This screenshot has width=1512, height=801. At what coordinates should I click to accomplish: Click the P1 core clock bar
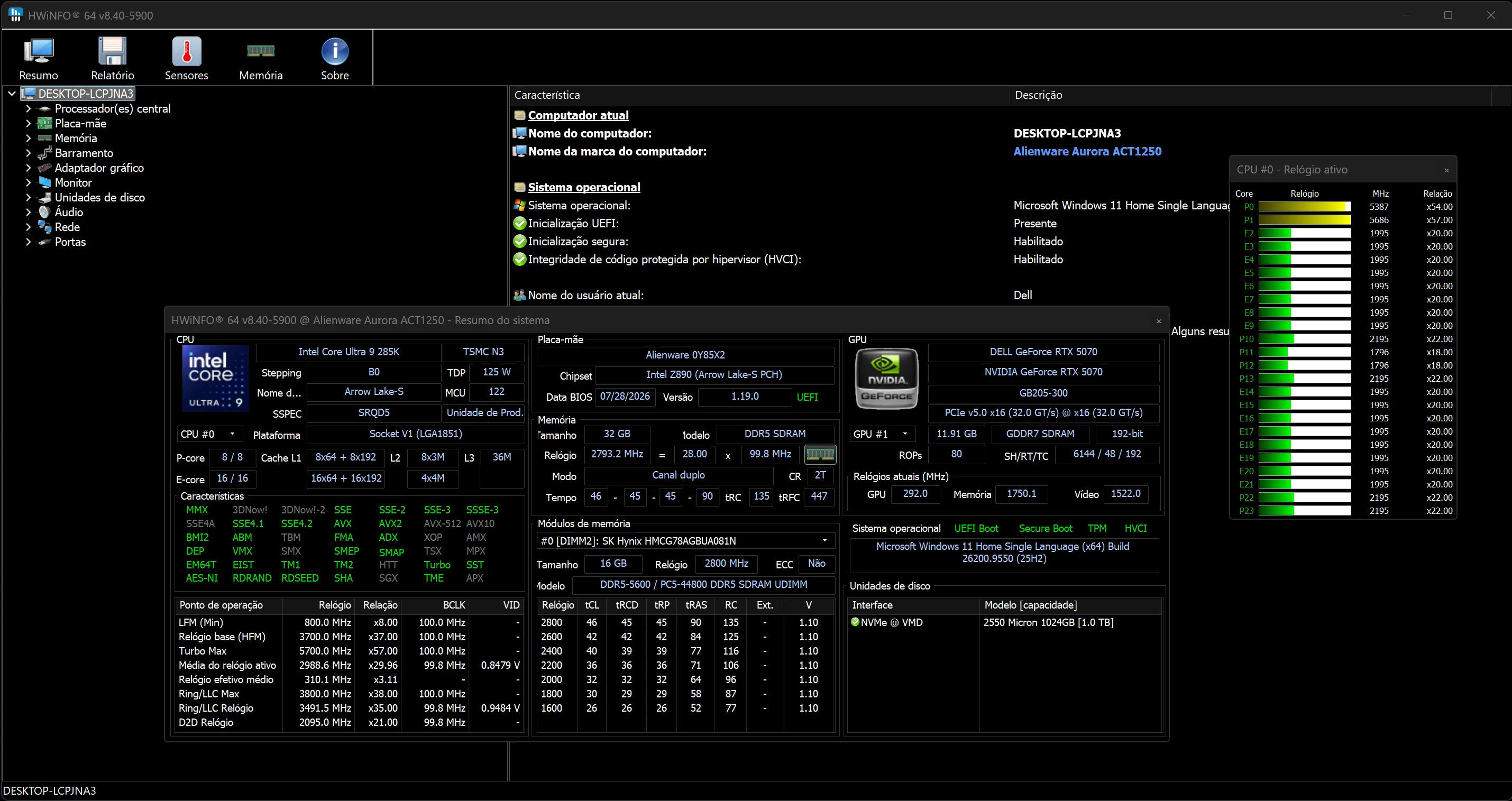1304,220
